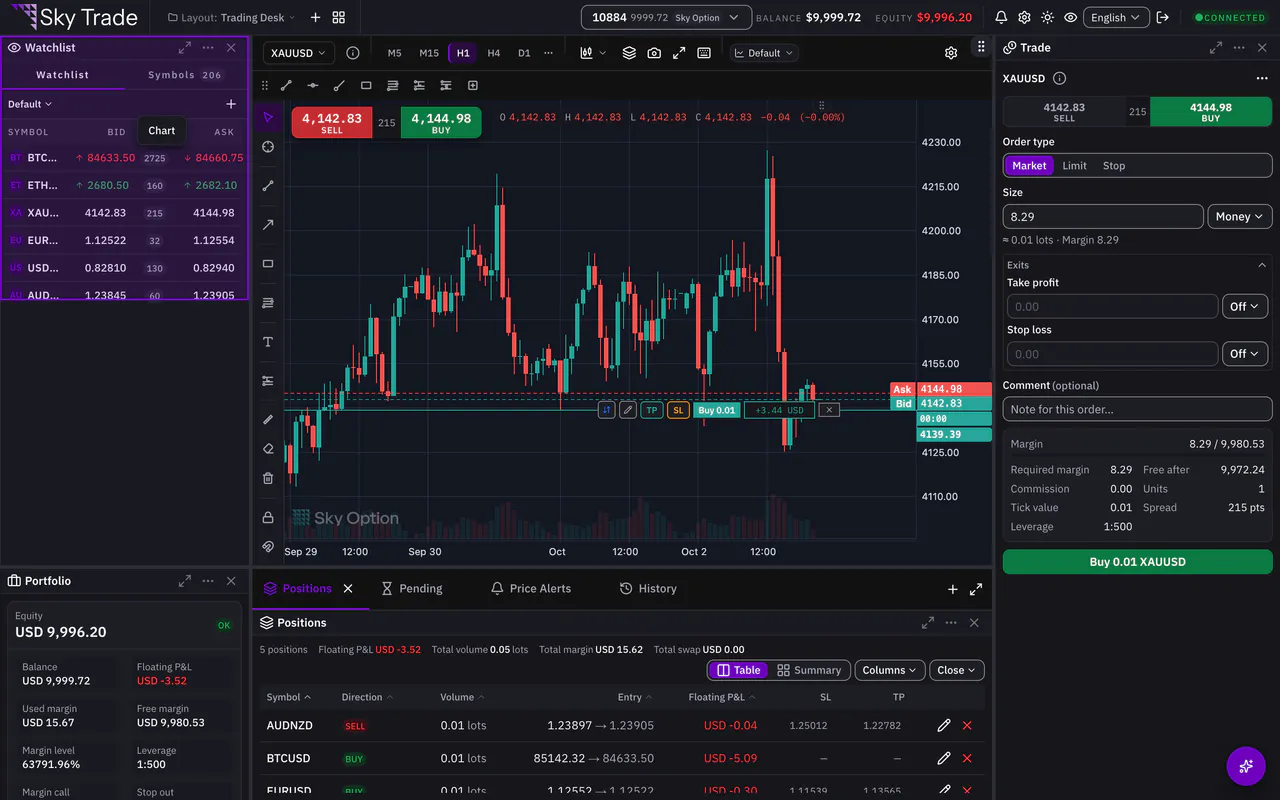The image size is (1280, 800).
Task: Open the English language dropdown
Action: tap(1116, 17)
